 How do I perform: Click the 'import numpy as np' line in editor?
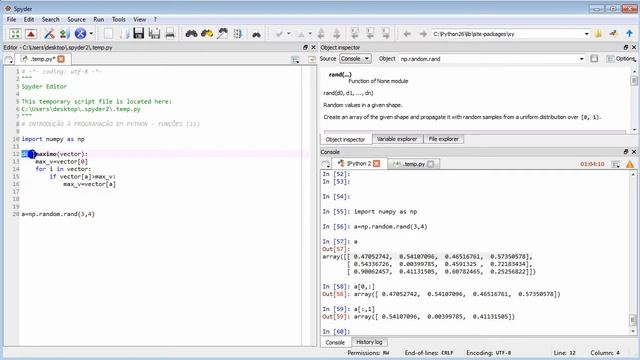(x=53, y=139)
